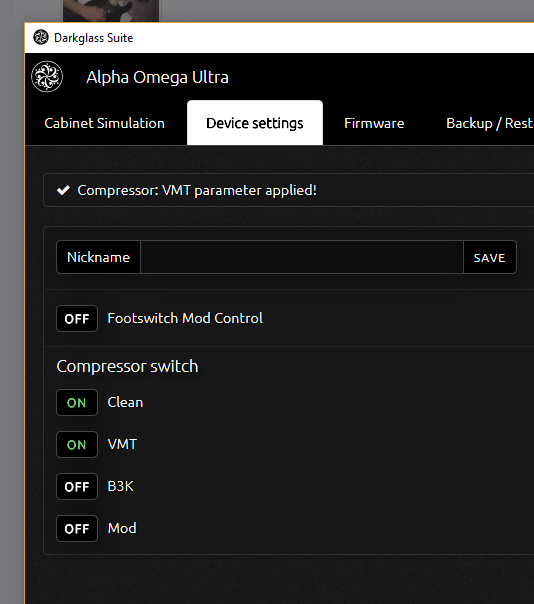Click the checkmark icon in the notification
Viewport: 534px width, 604px height.
tap(63, 190)
